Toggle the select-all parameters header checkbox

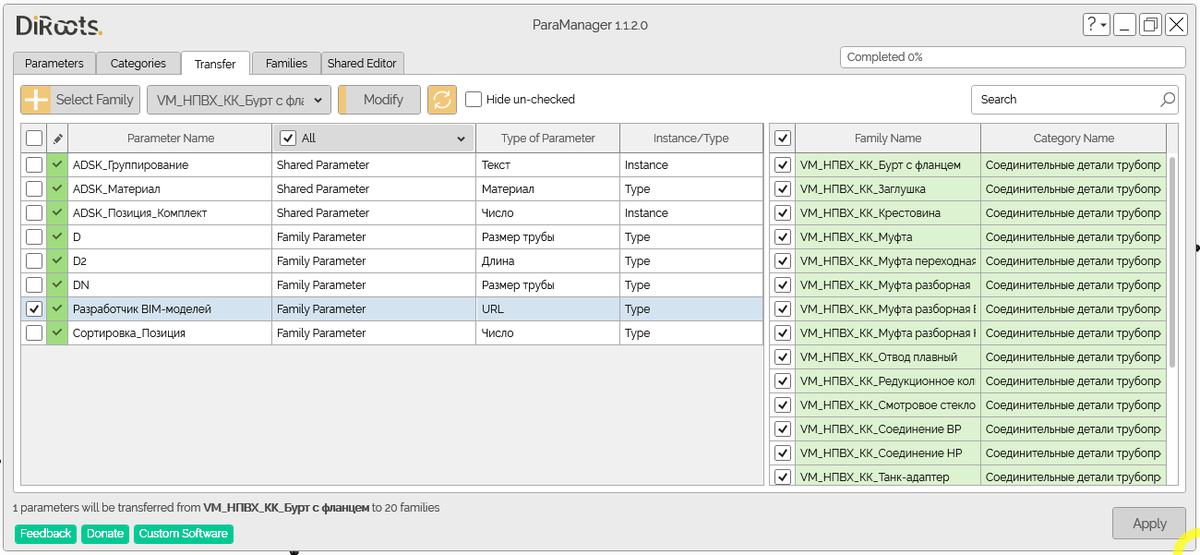pyautogui.click(x=34, y=138)
